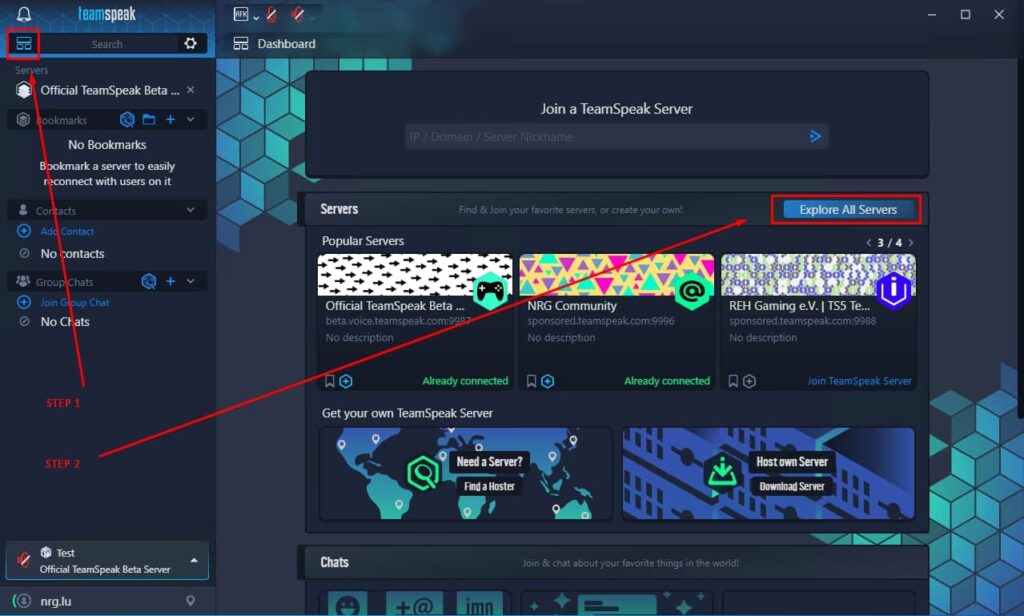Open the notifications bell icon

click(x=24, y=14)
